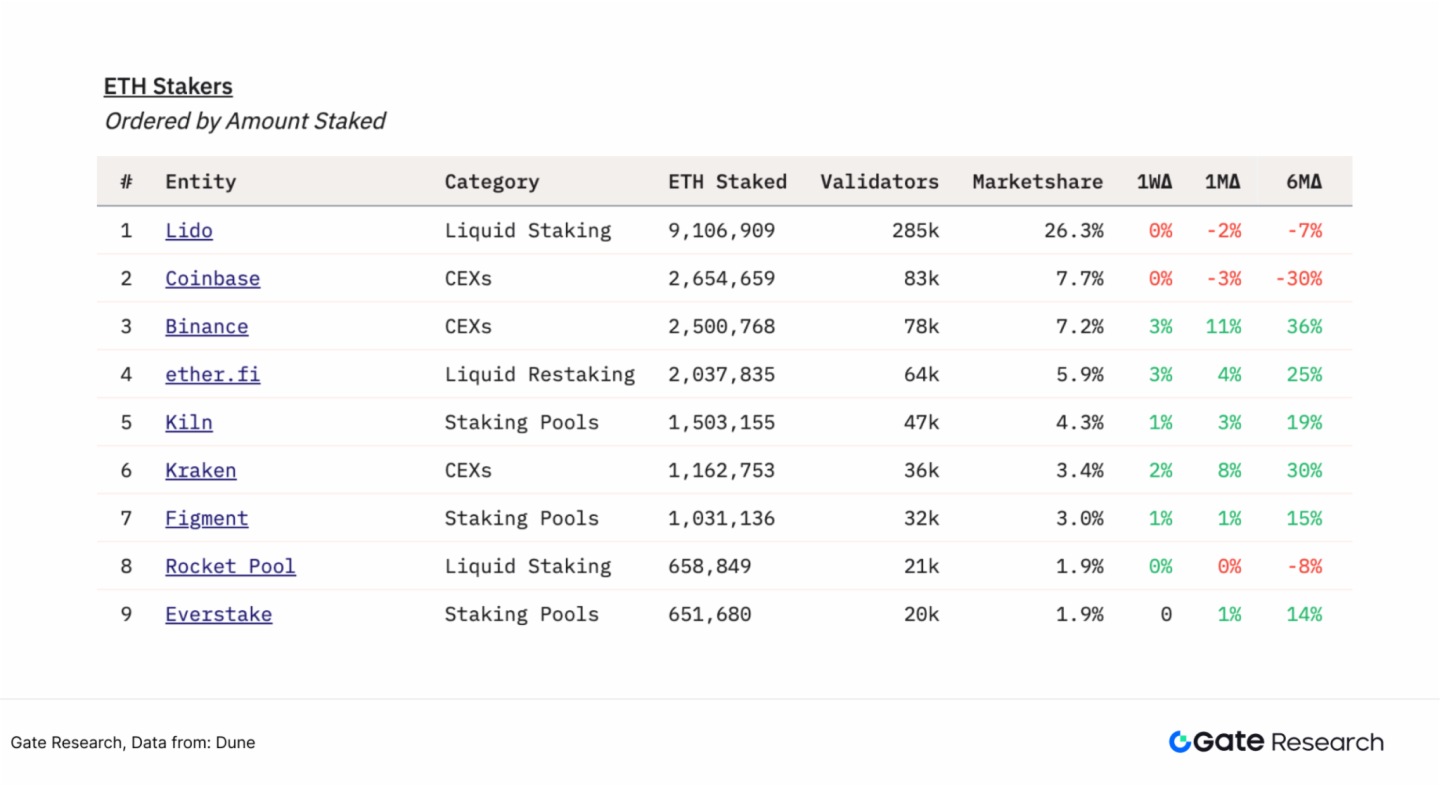Click the 1WΔ column header
The height and width of the screenshot is (786, 1440).
[1154, 182]
